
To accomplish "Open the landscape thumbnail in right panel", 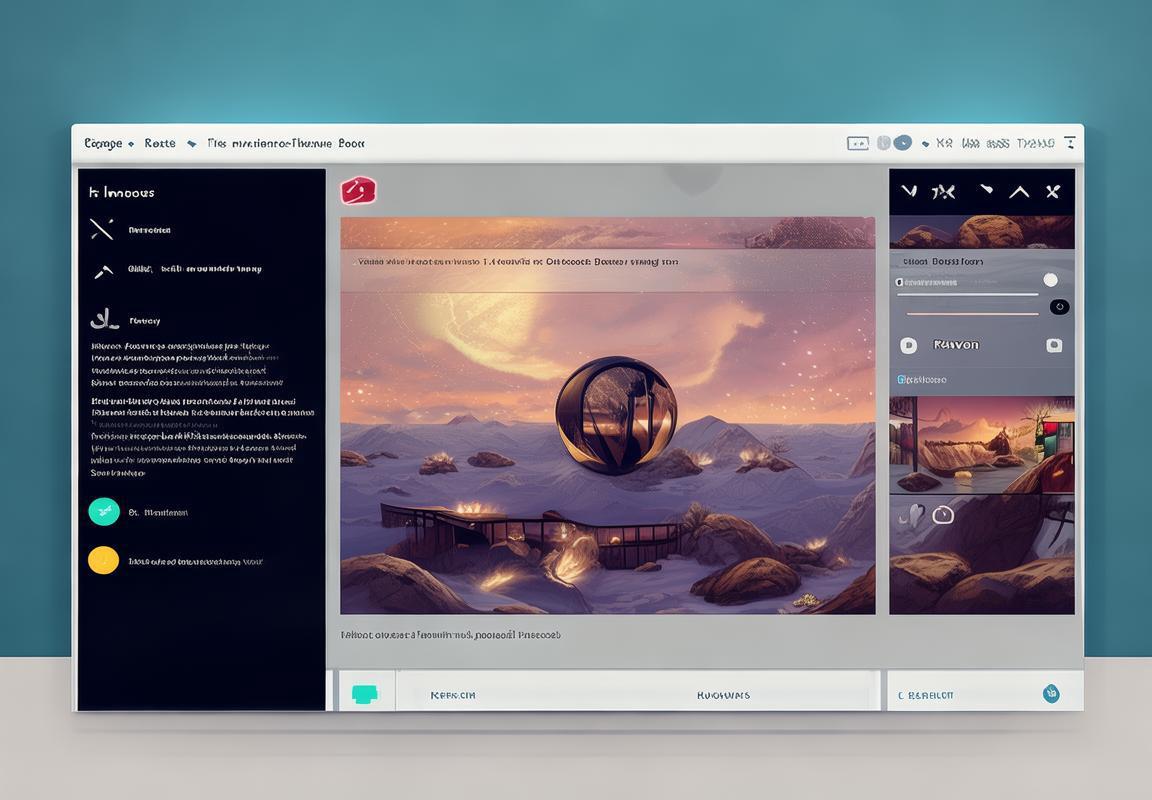I will coord(981,444).
